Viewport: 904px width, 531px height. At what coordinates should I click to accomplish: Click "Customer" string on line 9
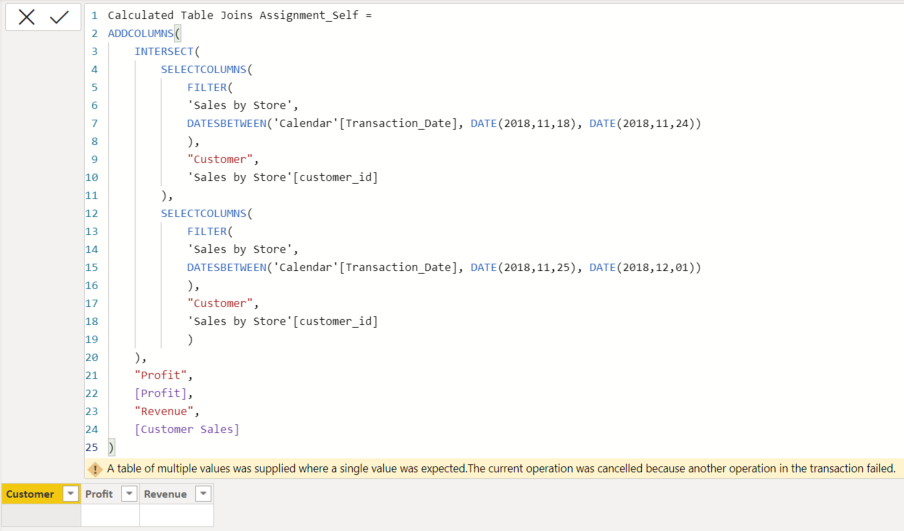click(x=220, y=159)
